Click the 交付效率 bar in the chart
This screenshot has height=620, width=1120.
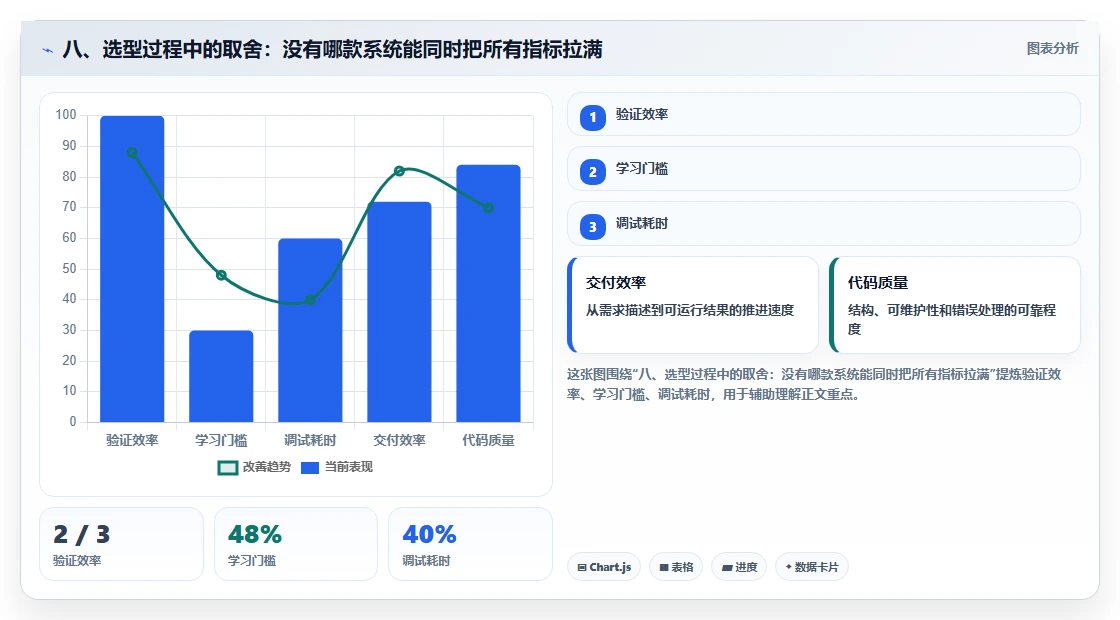pos(399,311)
